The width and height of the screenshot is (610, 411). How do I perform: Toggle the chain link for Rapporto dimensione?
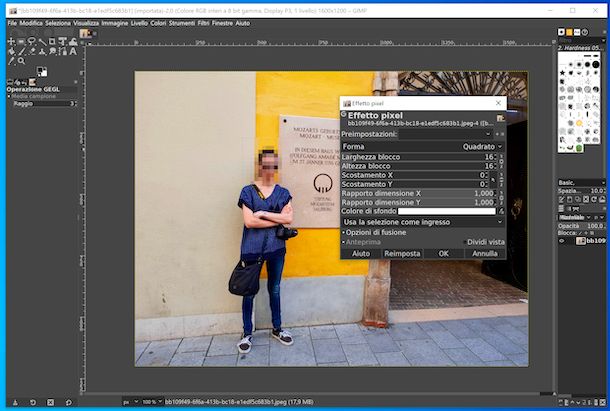click(x=501, y=198)
